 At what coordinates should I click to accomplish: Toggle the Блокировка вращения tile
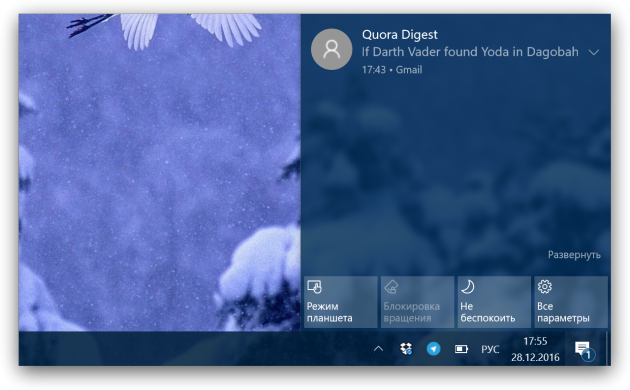(x=417, y=302)
